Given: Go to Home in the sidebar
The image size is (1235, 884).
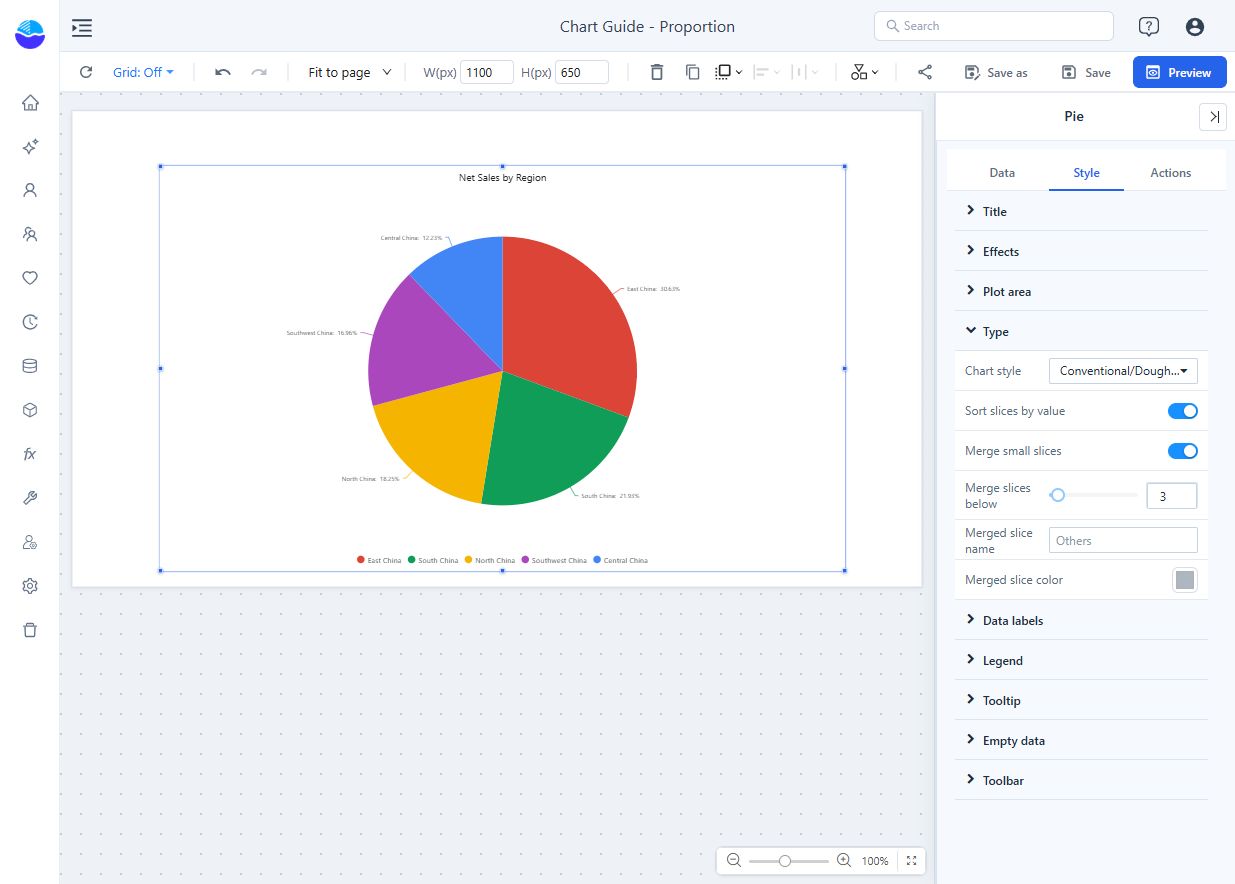Looking at the screenshot, I should 30,103.
